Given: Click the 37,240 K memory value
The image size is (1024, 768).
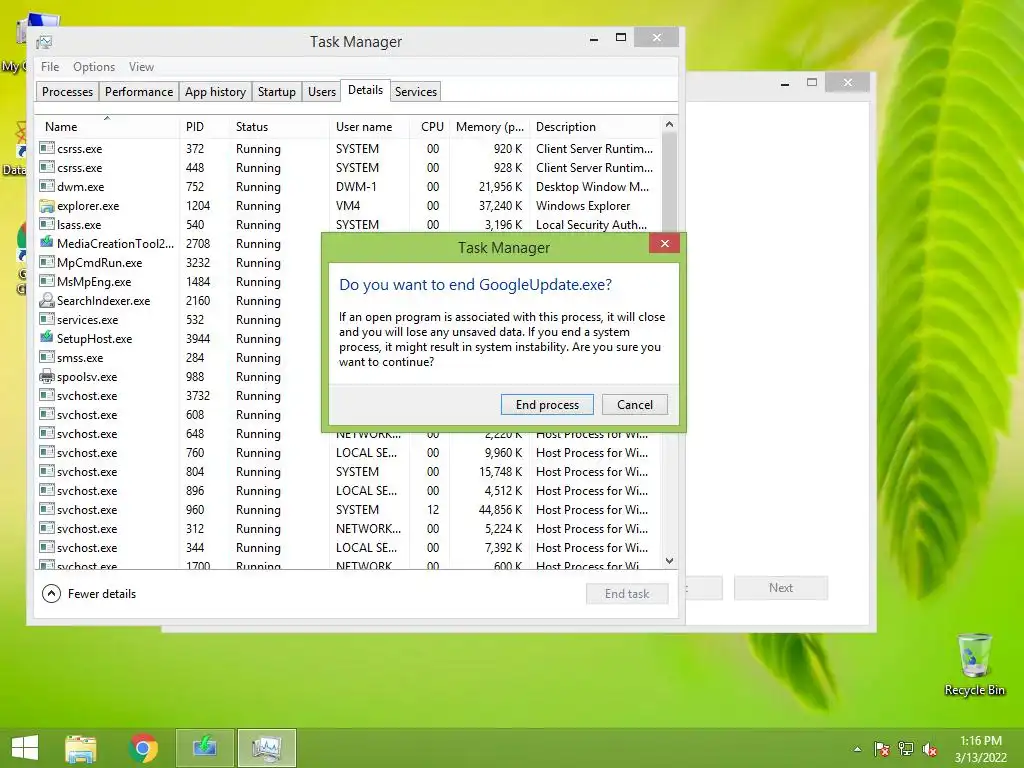Looking at the screenshot, I should [x=500, y=206].
